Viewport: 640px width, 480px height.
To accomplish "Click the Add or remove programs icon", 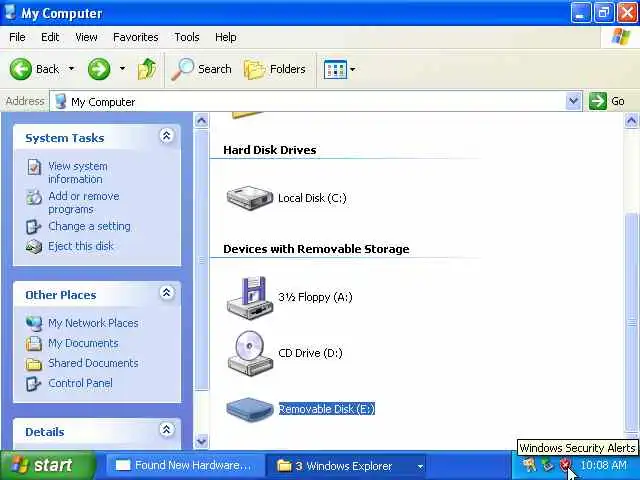I will 34,197.
